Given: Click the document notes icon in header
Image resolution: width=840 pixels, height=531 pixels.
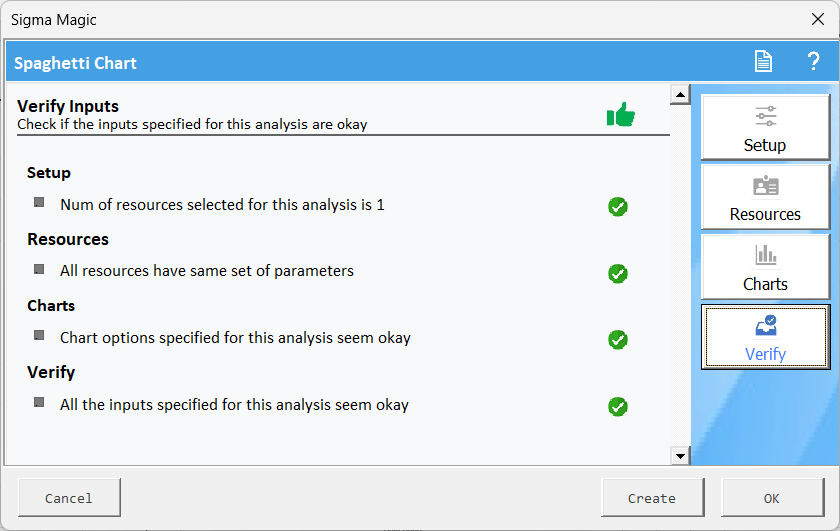Looking at the screenshot, I should 763,62.
